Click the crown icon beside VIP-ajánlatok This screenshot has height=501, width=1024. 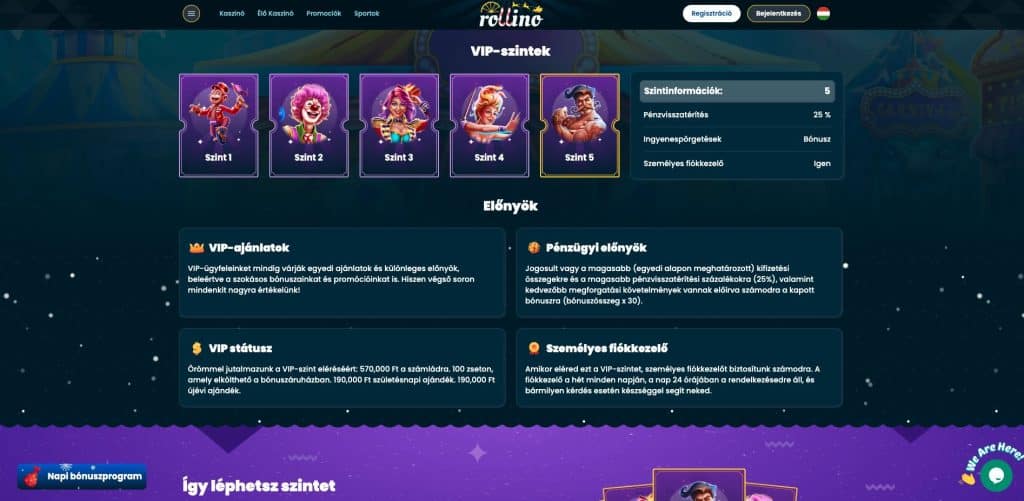[x=197, y=248]
